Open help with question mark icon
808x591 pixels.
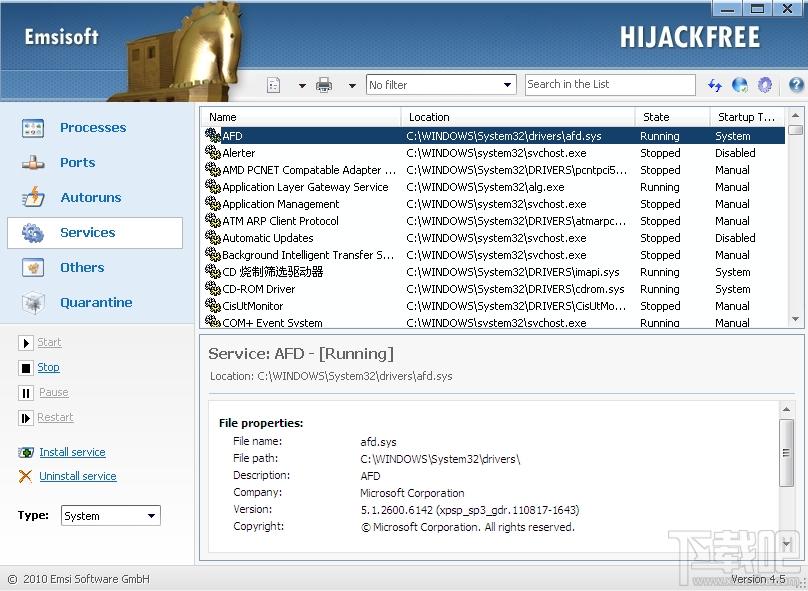point(796,85)
